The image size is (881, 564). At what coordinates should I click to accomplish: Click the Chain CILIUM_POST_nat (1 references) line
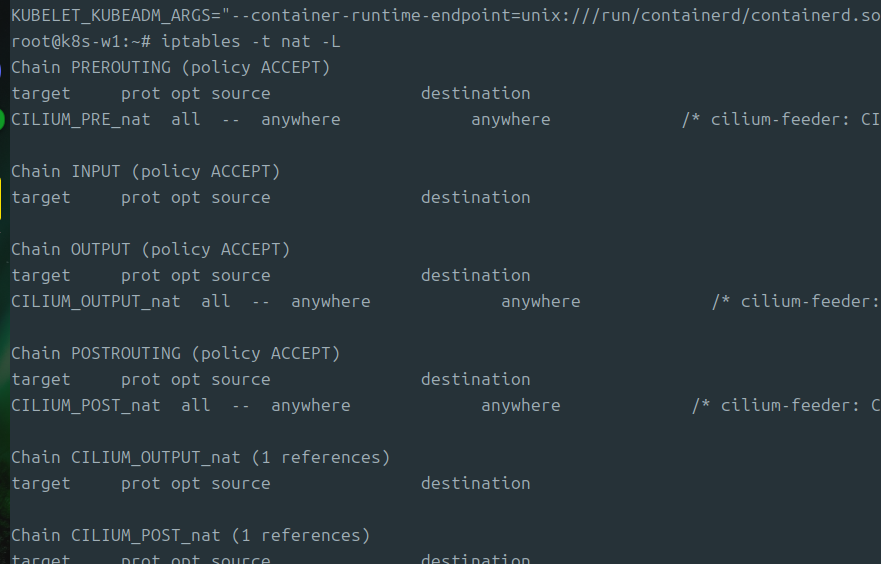pos(190,535)
